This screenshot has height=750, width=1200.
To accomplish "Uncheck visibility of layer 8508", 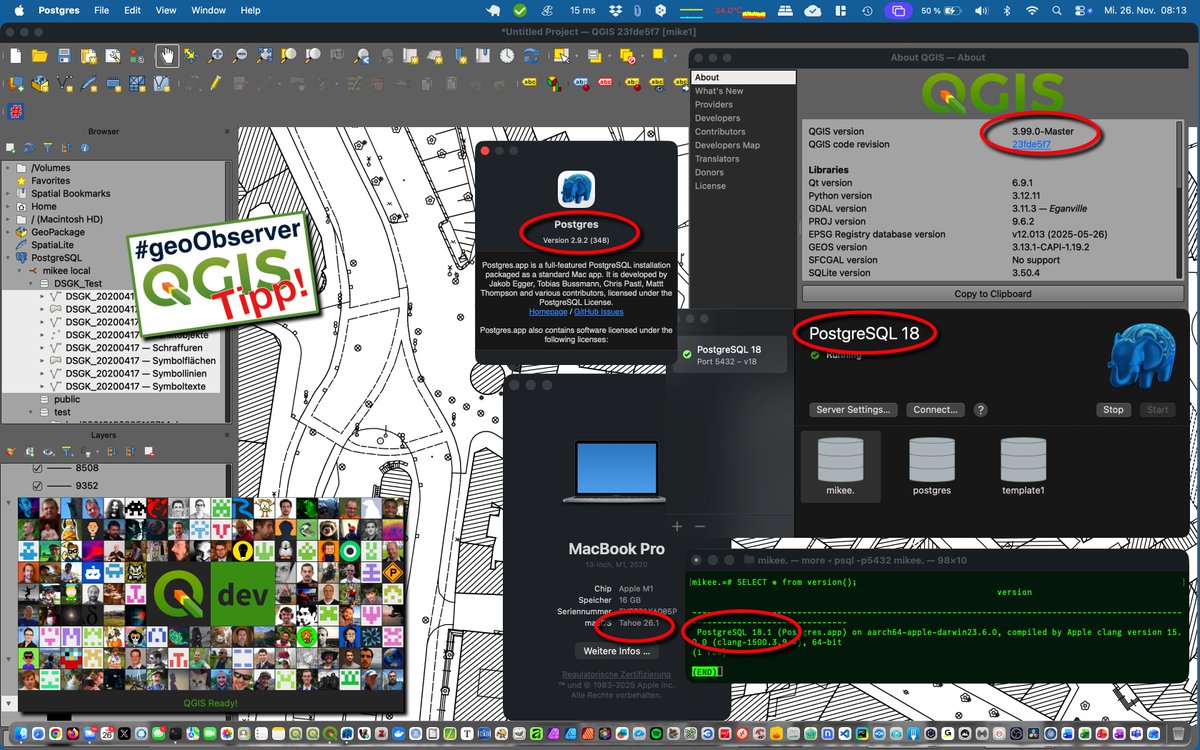I will pyautogui.click(x=37, y=468).
